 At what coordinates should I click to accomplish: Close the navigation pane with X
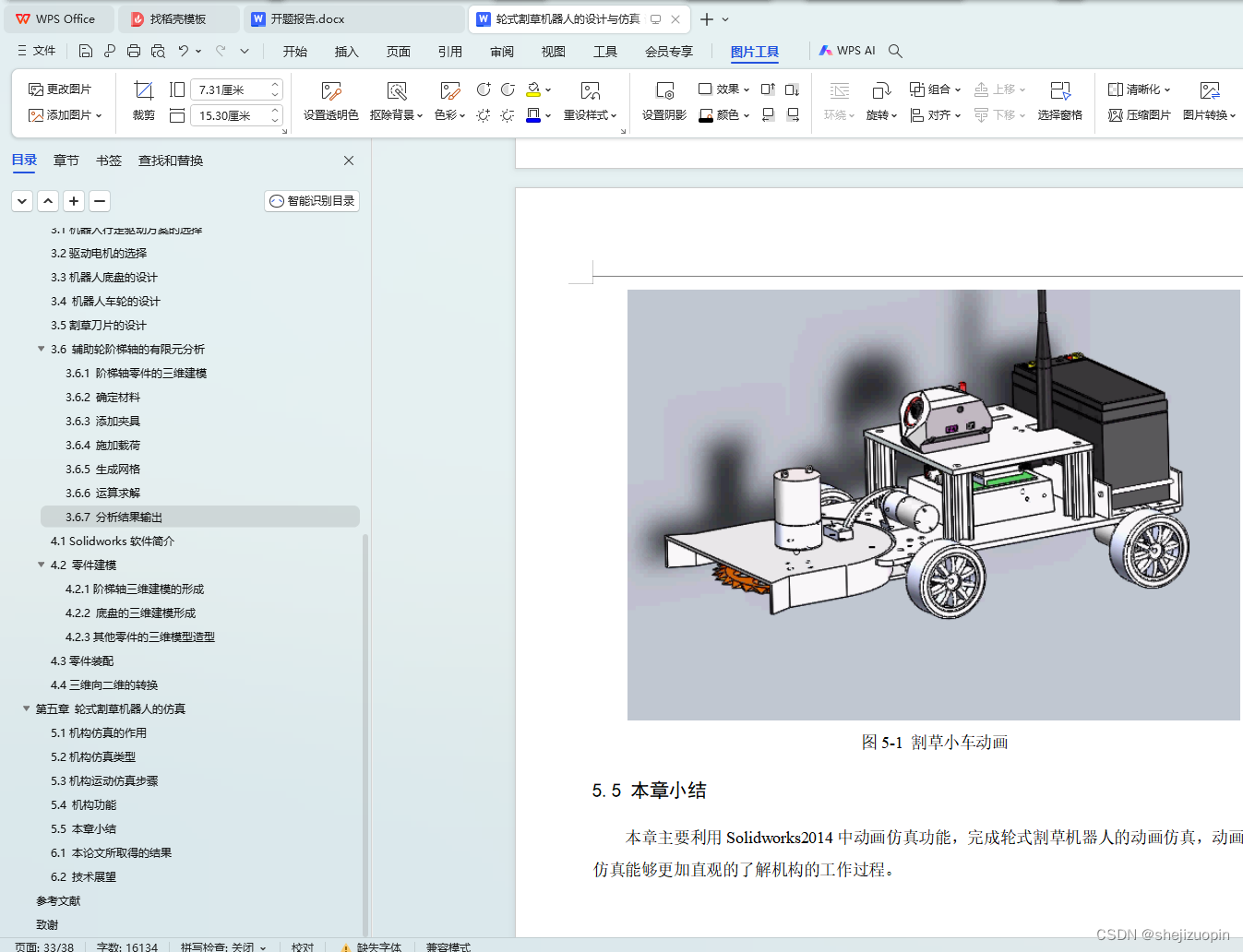[349, 161]
